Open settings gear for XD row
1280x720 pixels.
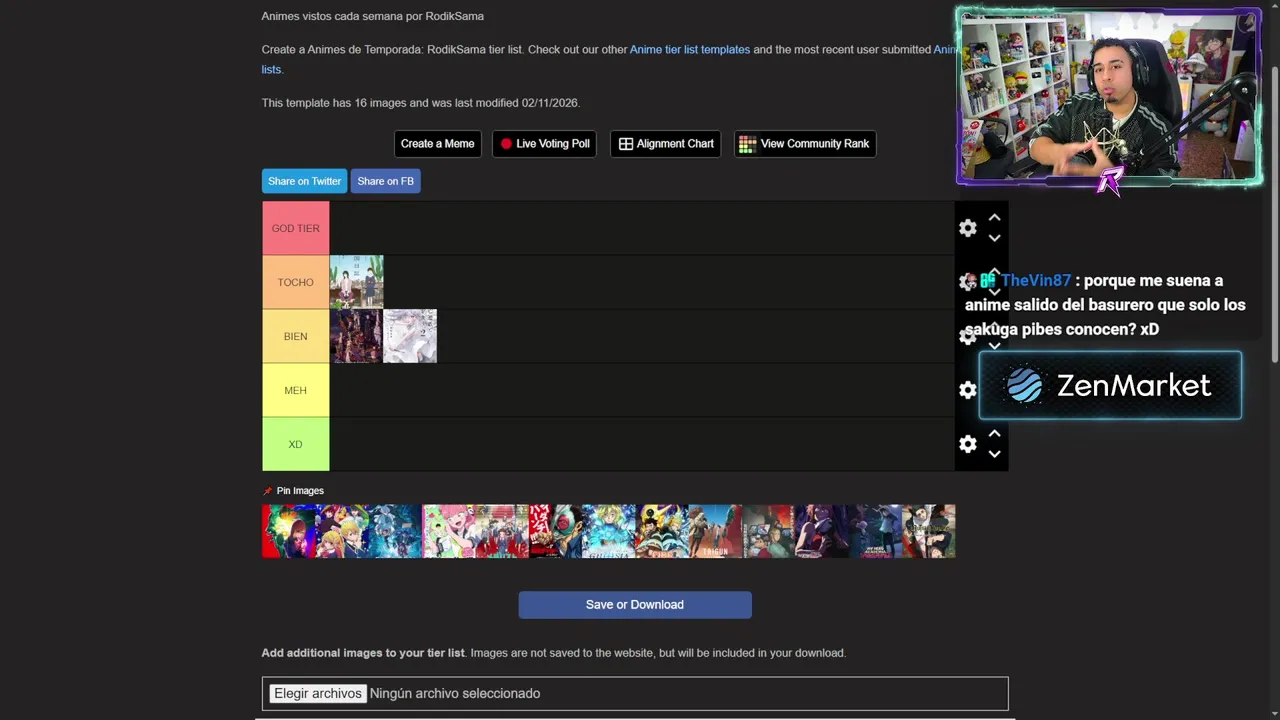967,444
